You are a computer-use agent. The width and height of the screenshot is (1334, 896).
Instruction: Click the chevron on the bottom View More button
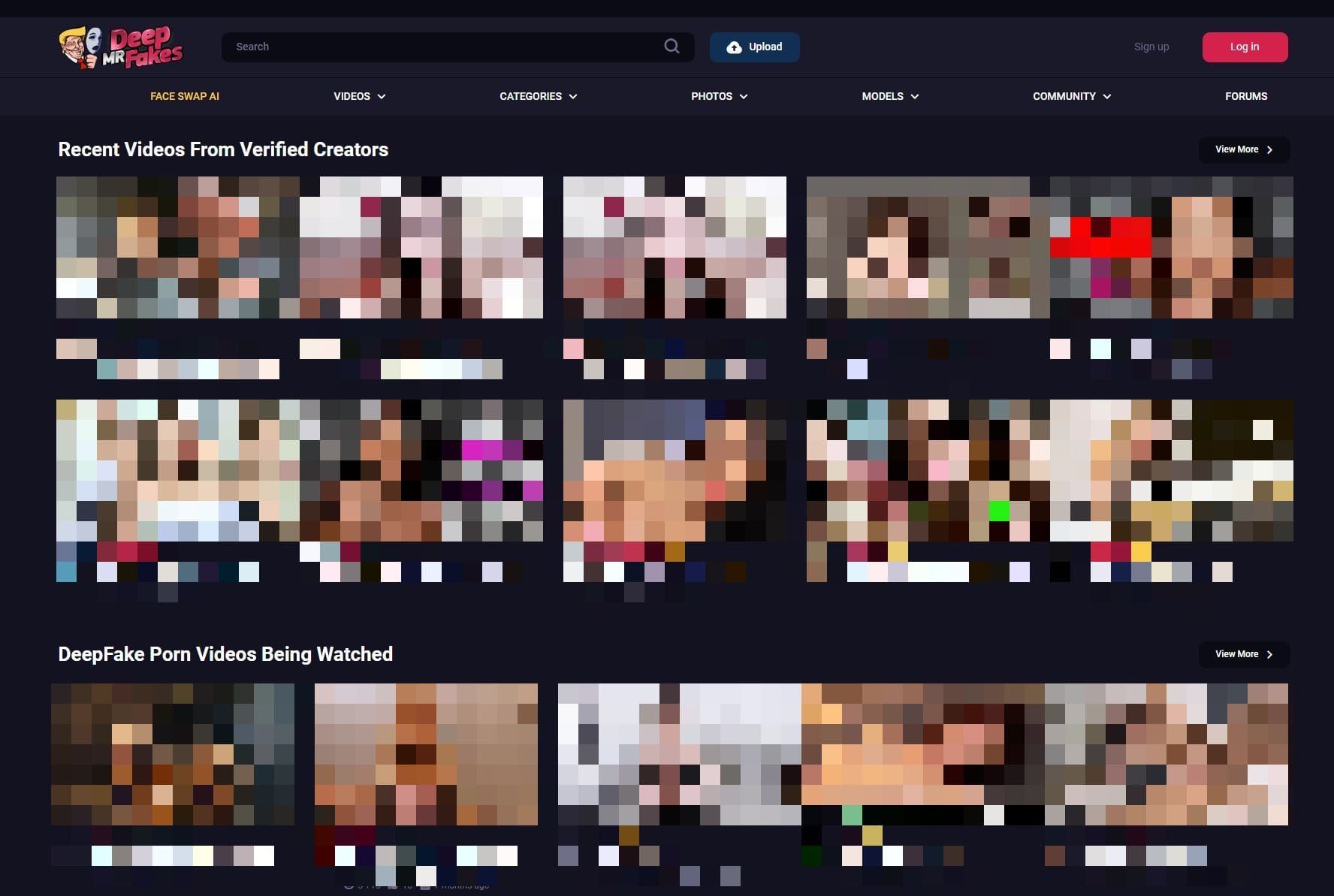click(1269, 654)
